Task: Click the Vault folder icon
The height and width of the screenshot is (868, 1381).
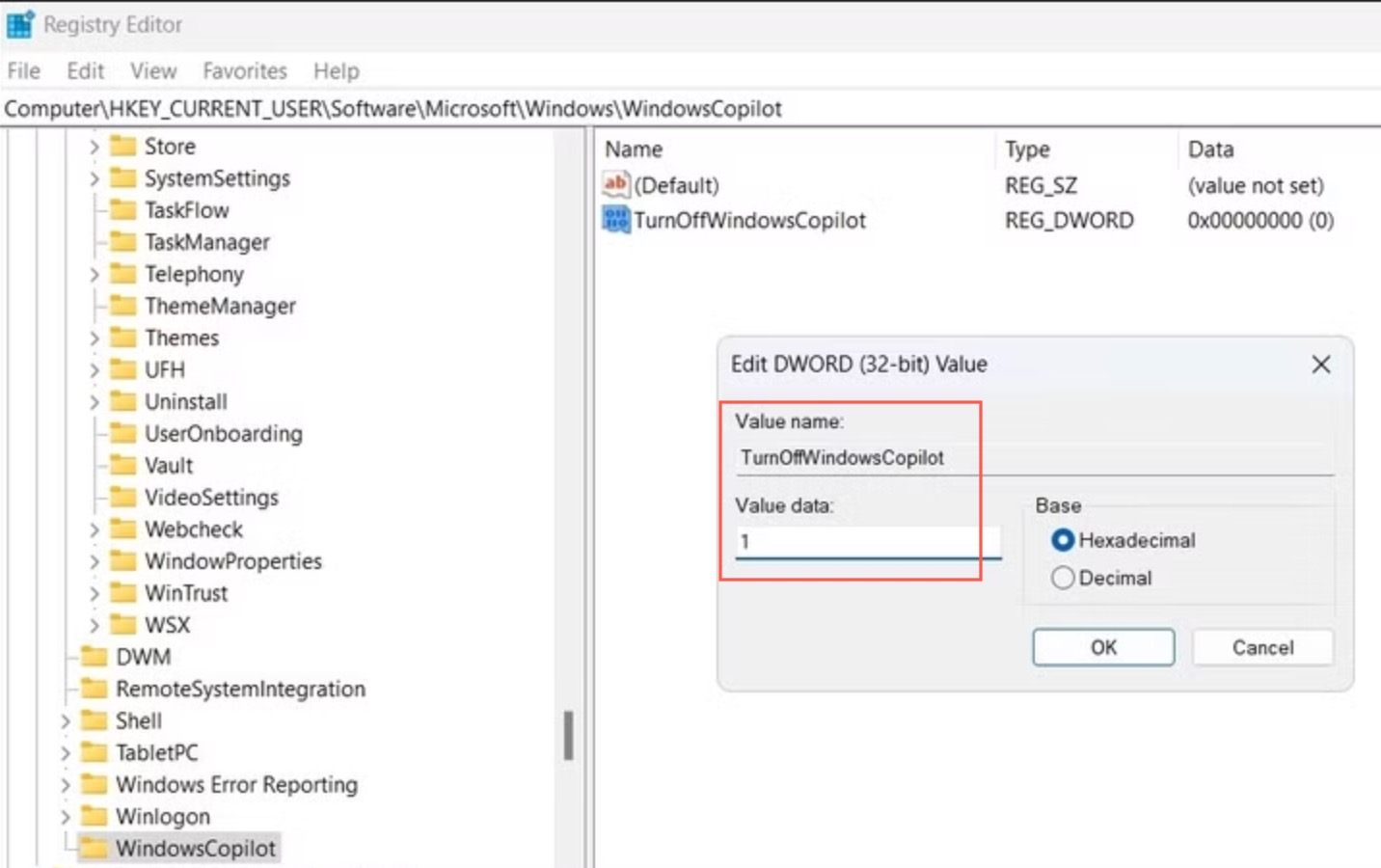Action: tap(123, 465)
